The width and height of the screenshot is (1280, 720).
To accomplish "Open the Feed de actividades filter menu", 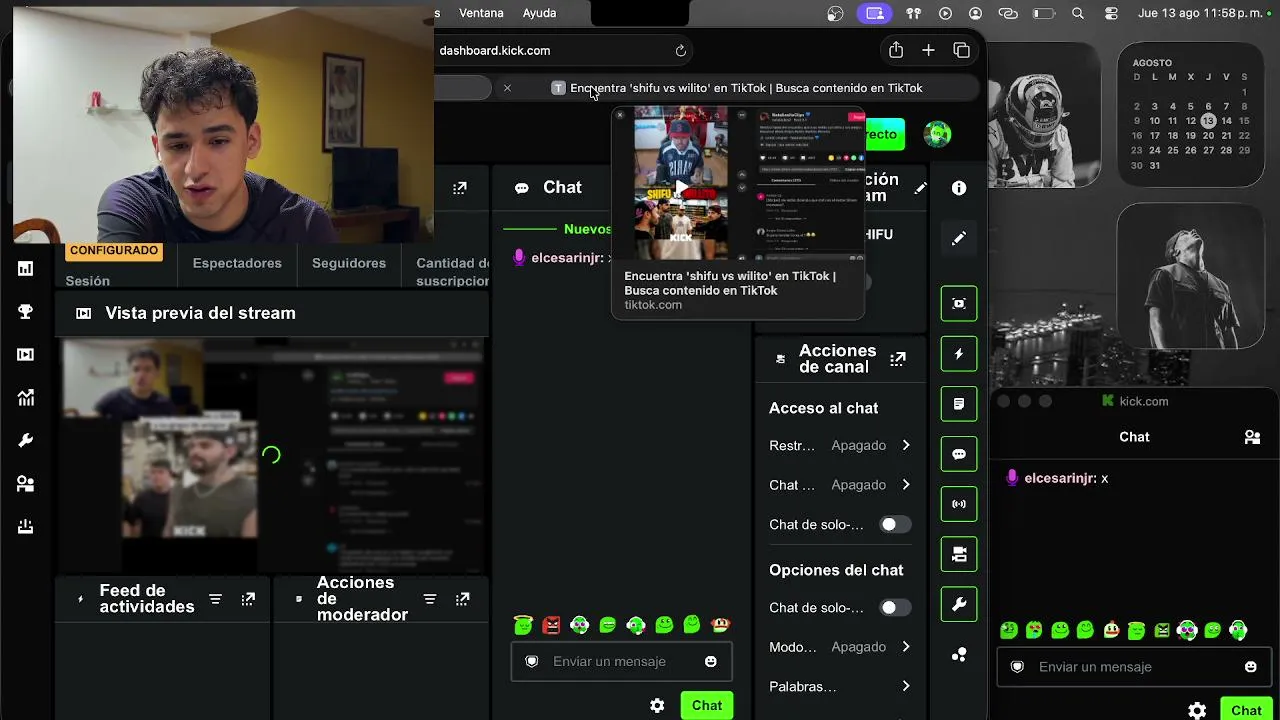I will [x=215, y=599].
